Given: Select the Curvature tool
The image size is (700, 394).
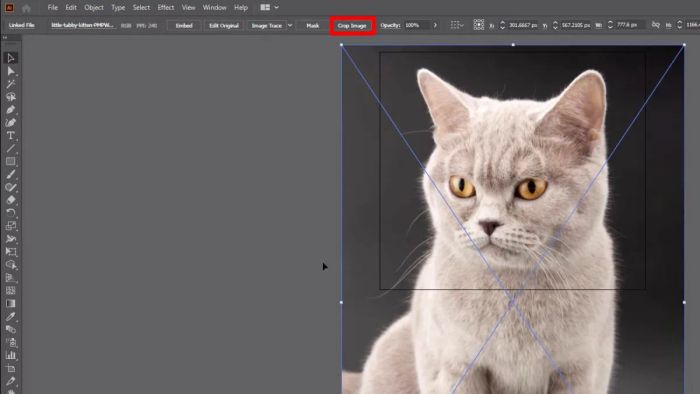Looking at the screenshot, I should coord(11,123).
